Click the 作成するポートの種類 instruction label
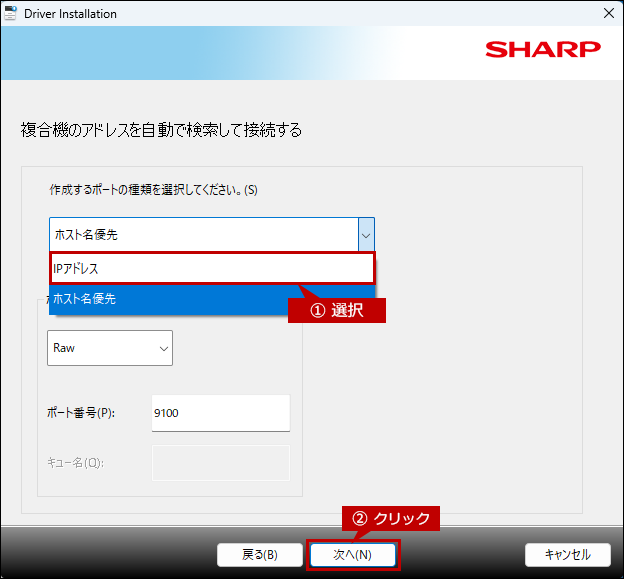 click(x=153, y=189)
